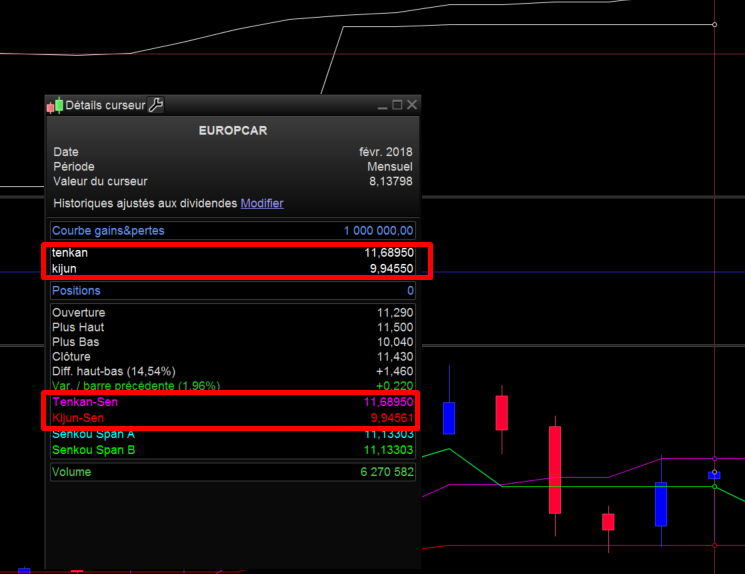Close the Détails curseur panel

412,105
